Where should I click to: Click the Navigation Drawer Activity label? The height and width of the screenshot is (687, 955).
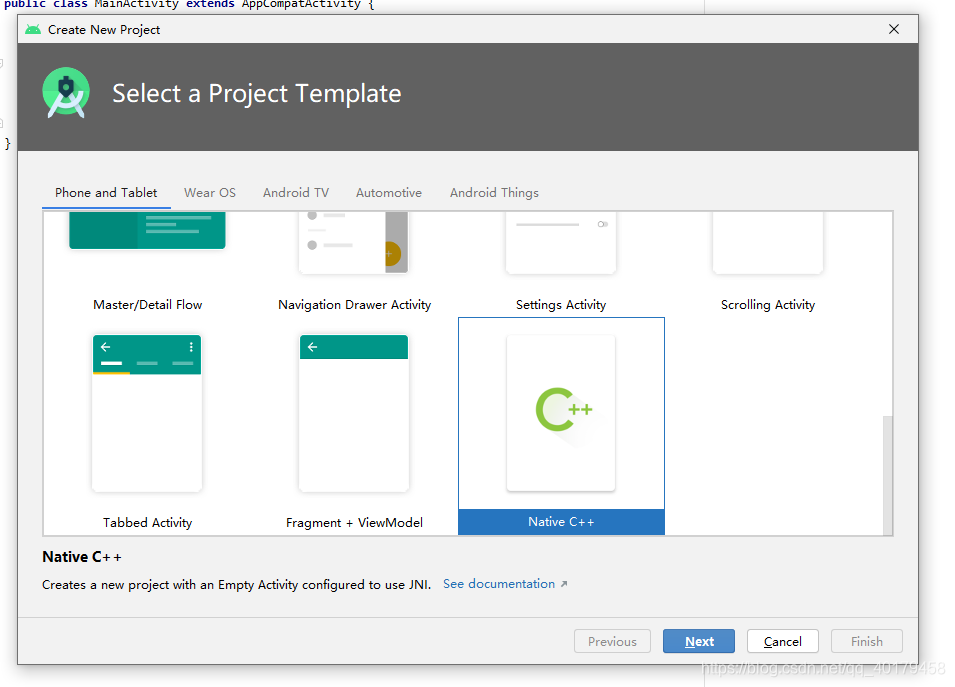[354, 305]
